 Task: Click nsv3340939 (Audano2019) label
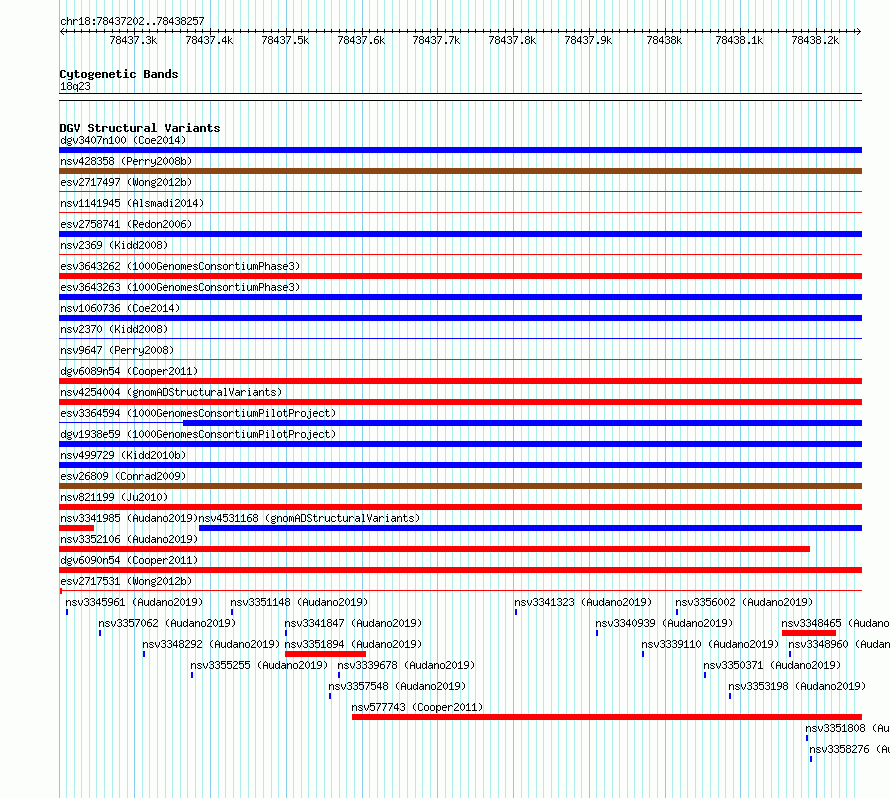(664, 623)
